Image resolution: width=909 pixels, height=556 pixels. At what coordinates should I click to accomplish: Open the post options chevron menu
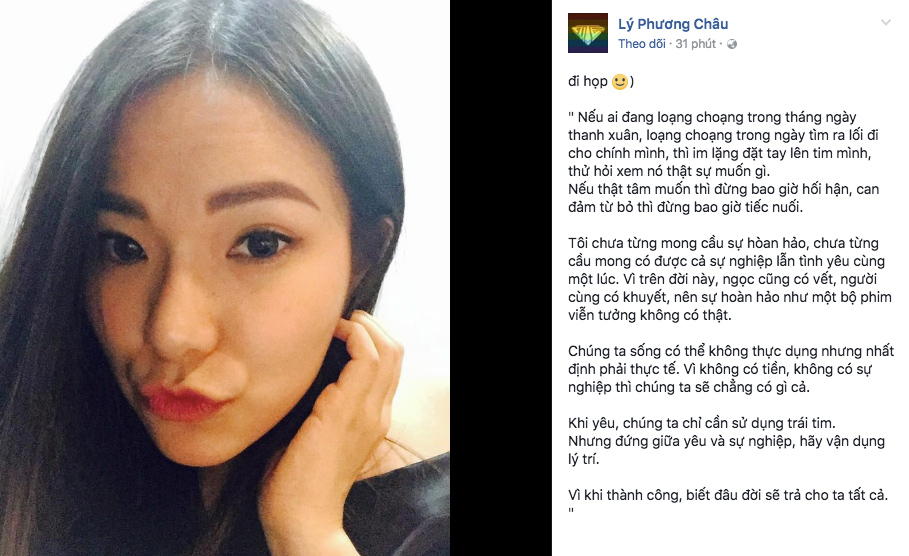(885, 23)
